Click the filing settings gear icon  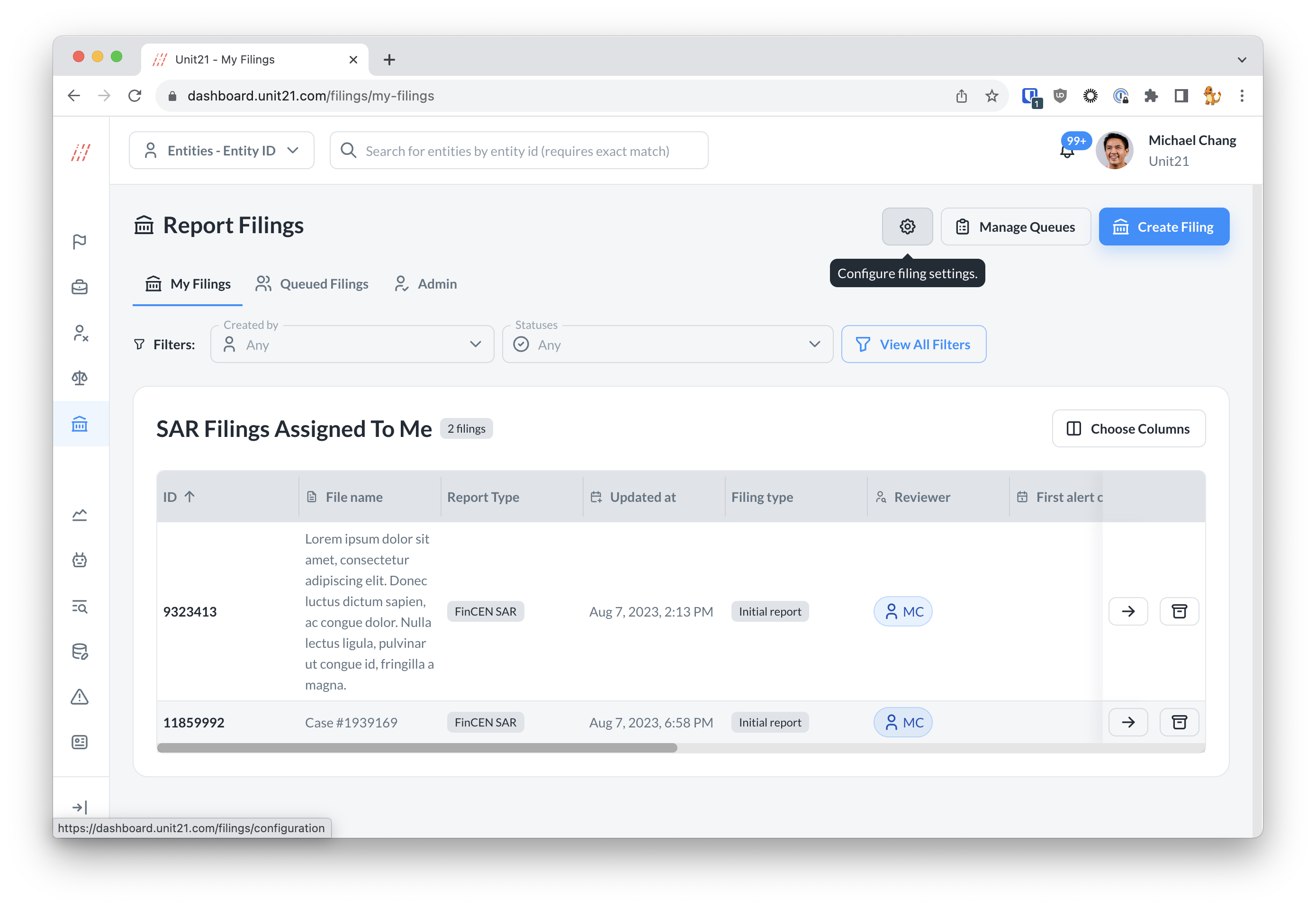(907, 227)
